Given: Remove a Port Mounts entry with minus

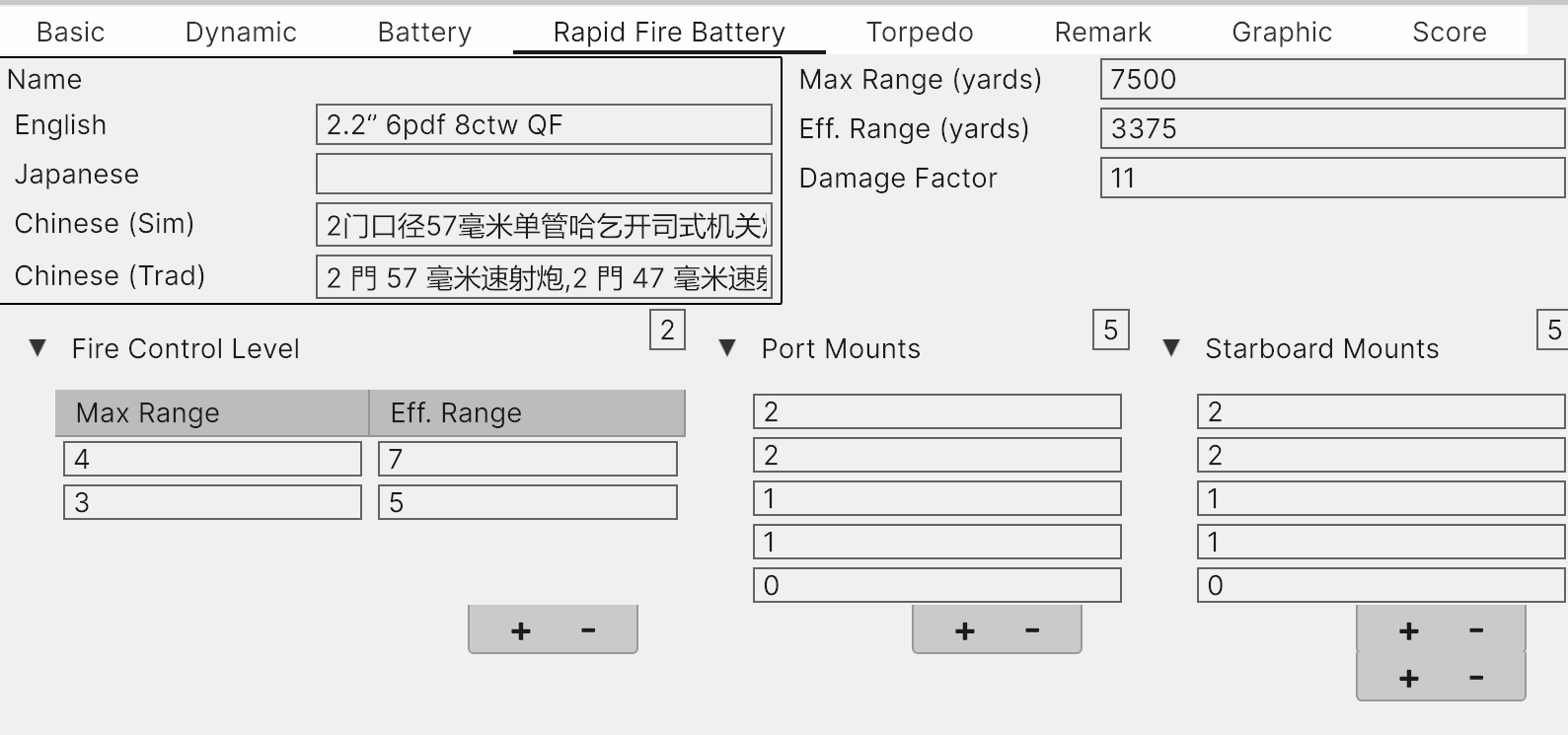Looking at the screenshot, I should (1032, 631).
